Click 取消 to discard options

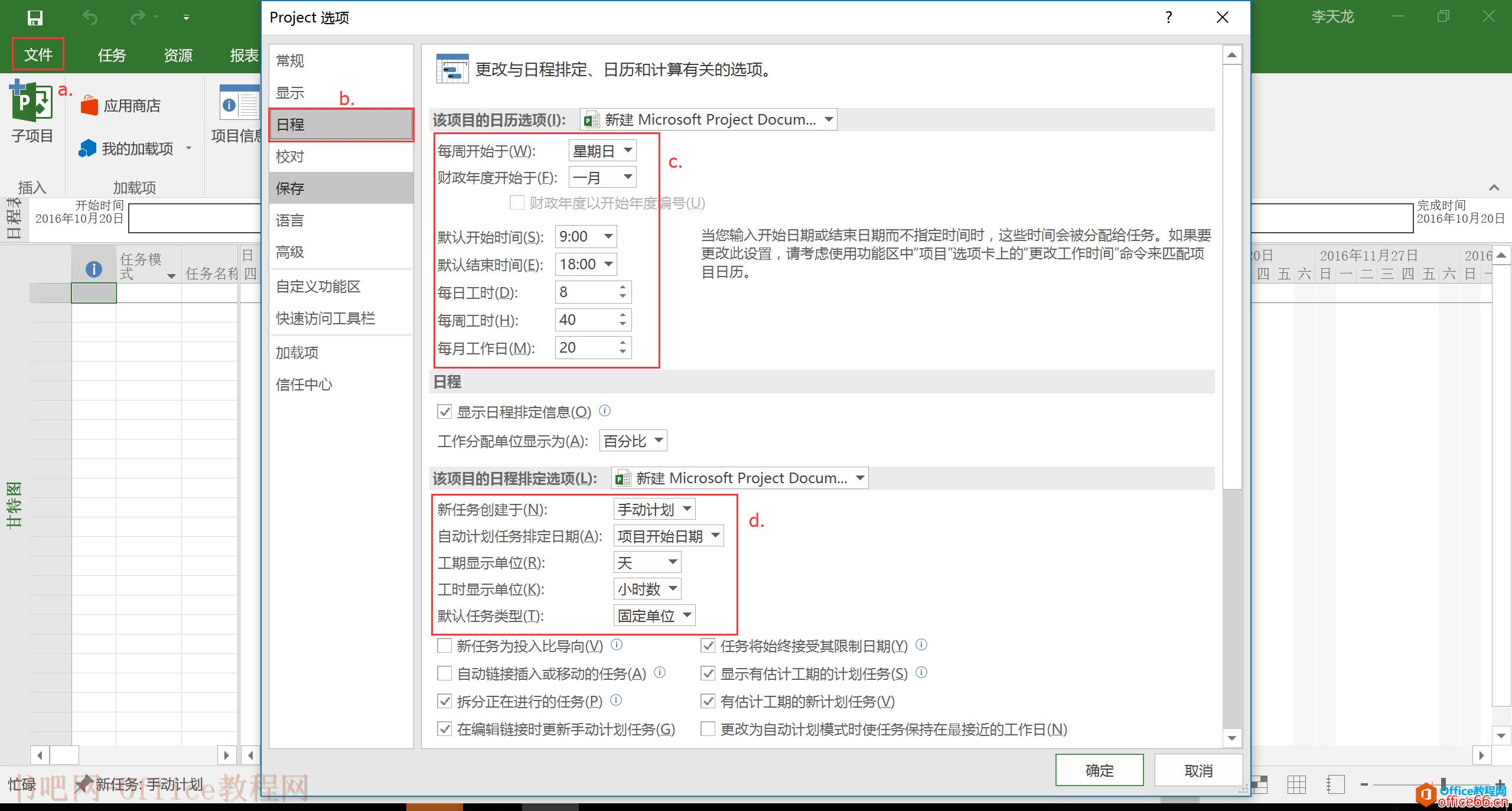[1198, 770]
